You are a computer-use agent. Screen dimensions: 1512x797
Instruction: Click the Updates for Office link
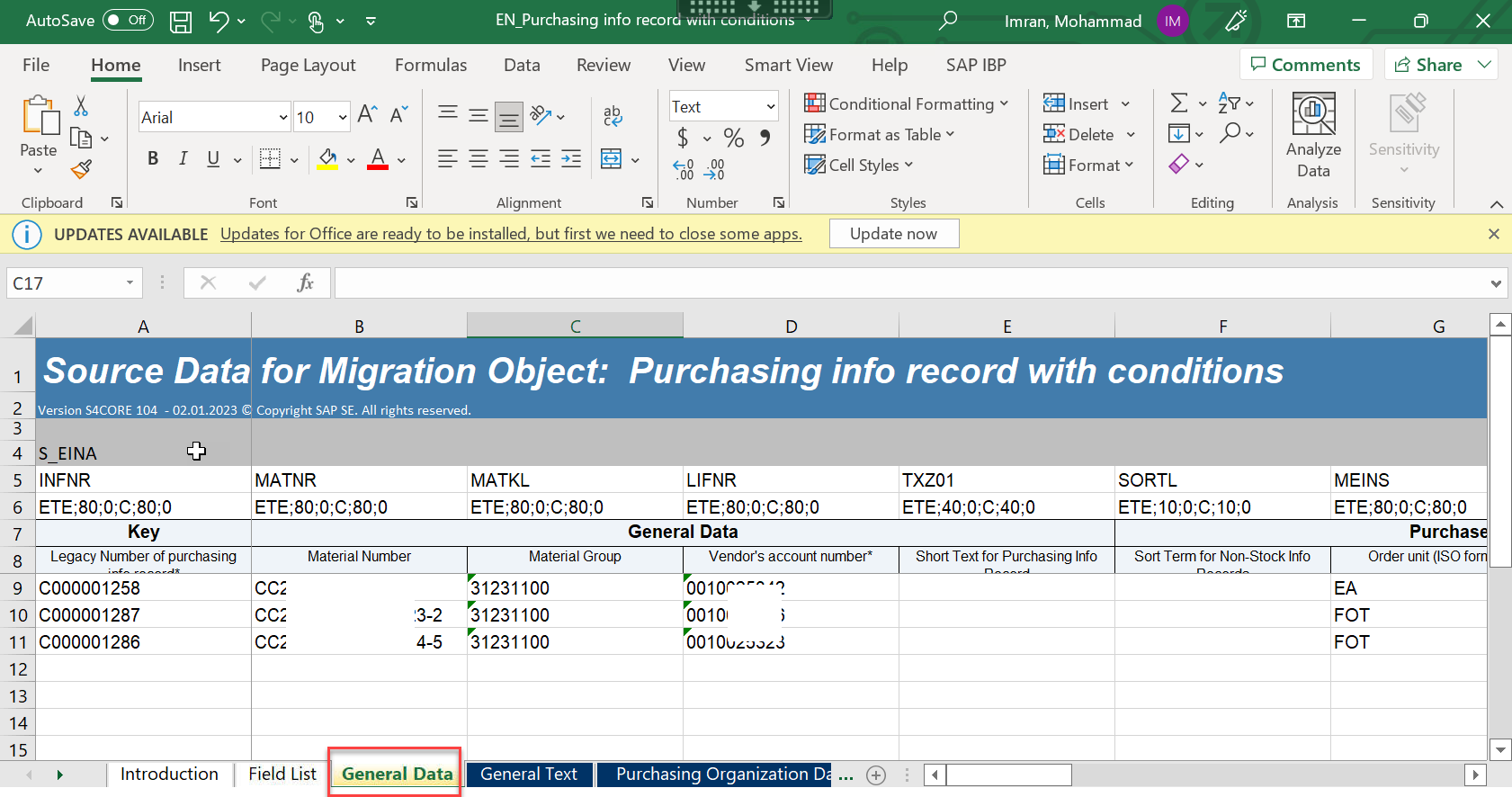[x=511, y=234]
